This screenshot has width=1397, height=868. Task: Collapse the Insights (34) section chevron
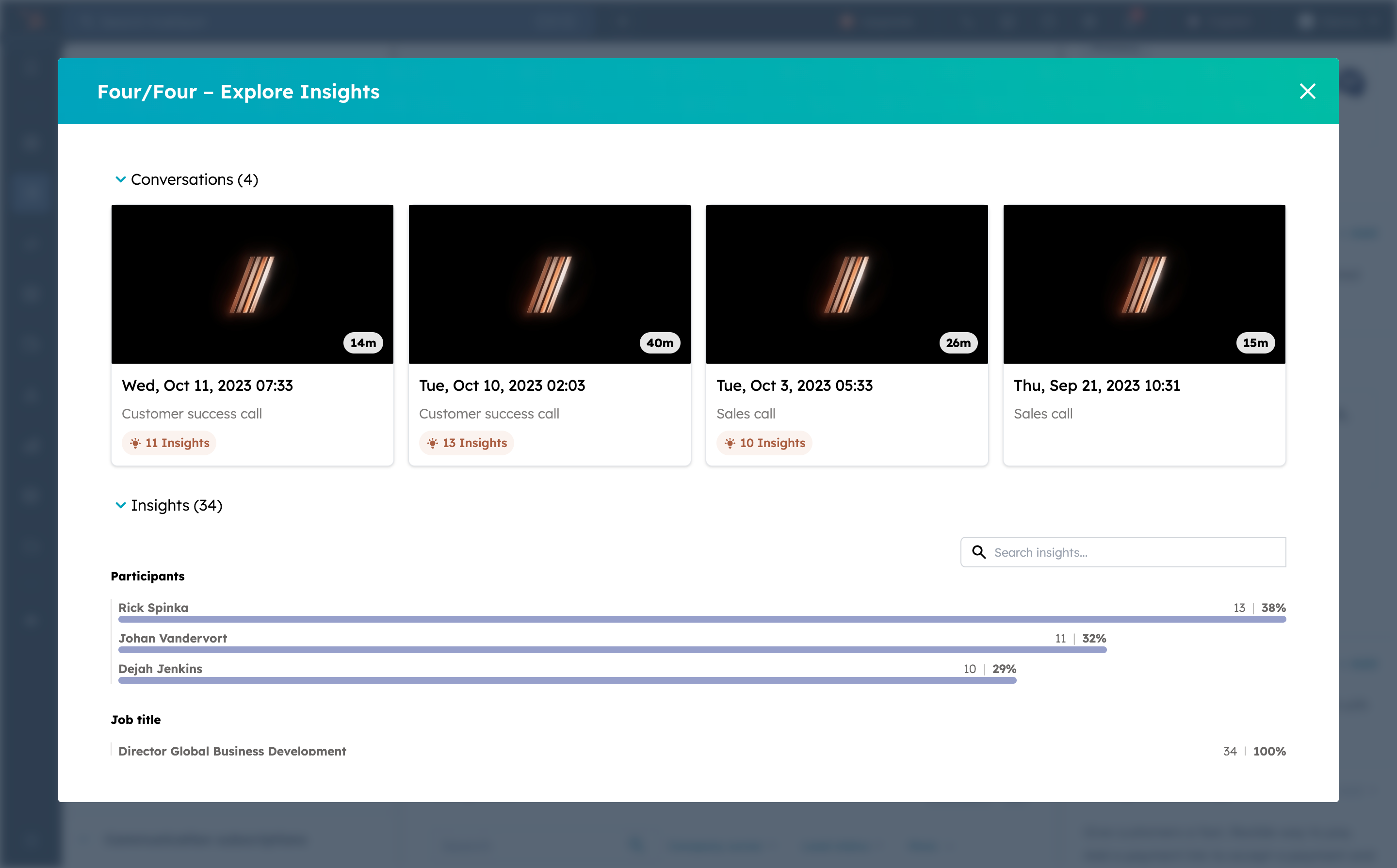[121, 505]
